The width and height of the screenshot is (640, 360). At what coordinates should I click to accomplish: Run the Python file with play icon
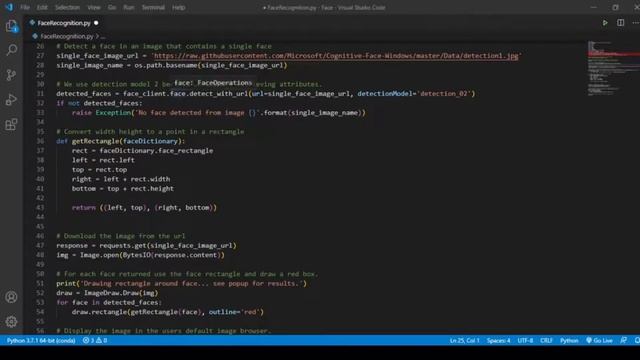pyautogui.click(x=605, y=23)
